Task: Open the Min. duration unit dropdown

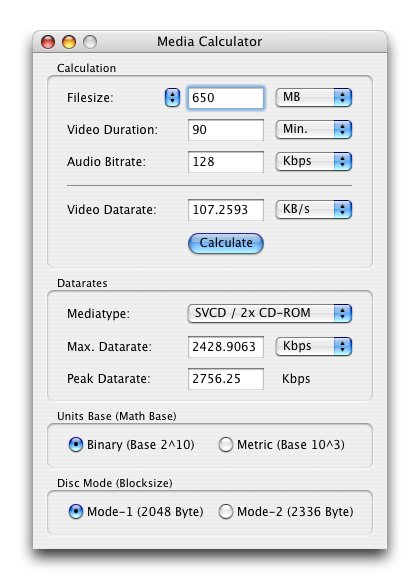Action: pos(313,129)
